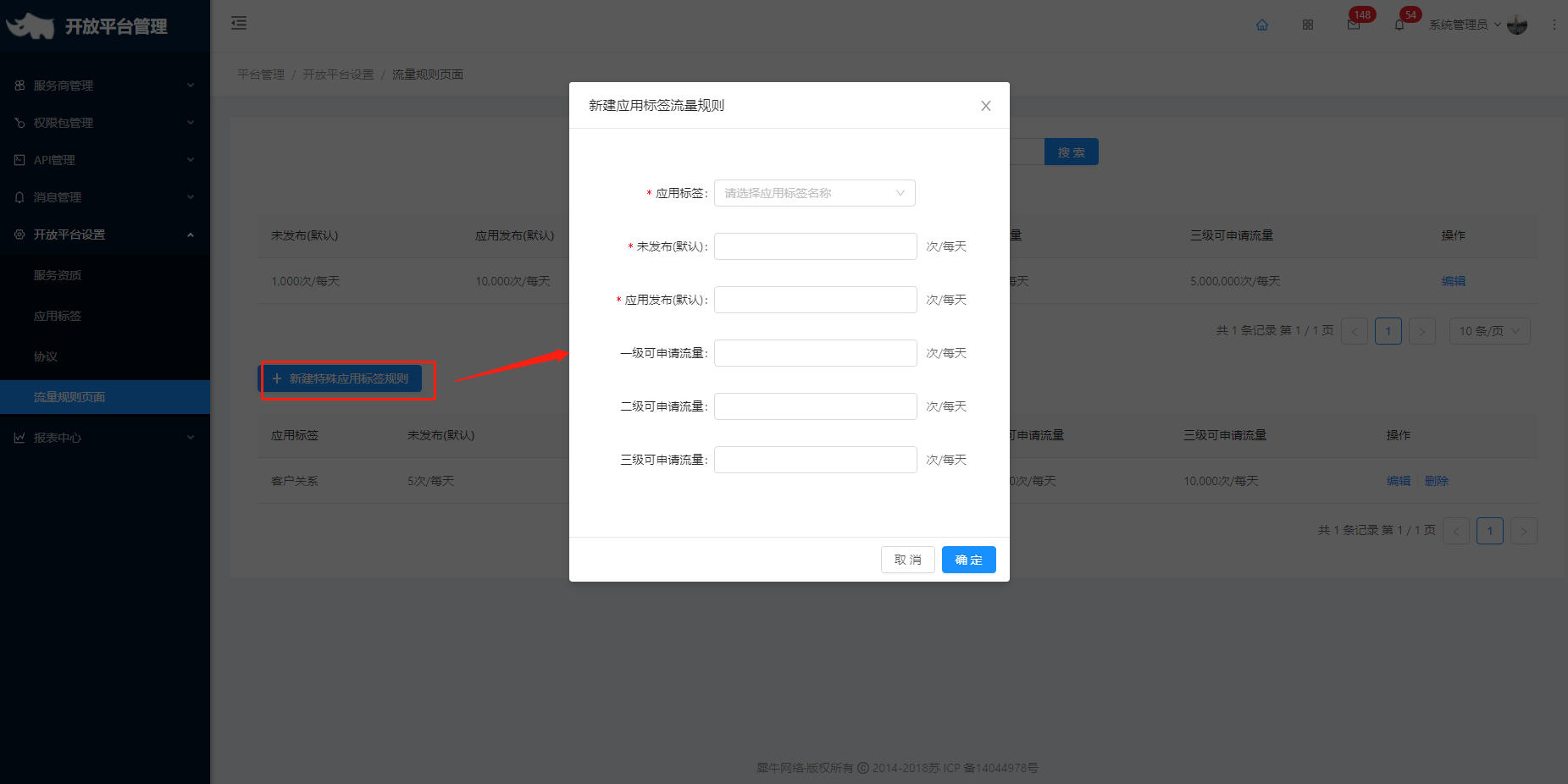Click 1,000次/每天 cell in upper table
The width and height of the screenshot is (1568, 784).
(x=305, y=281)
